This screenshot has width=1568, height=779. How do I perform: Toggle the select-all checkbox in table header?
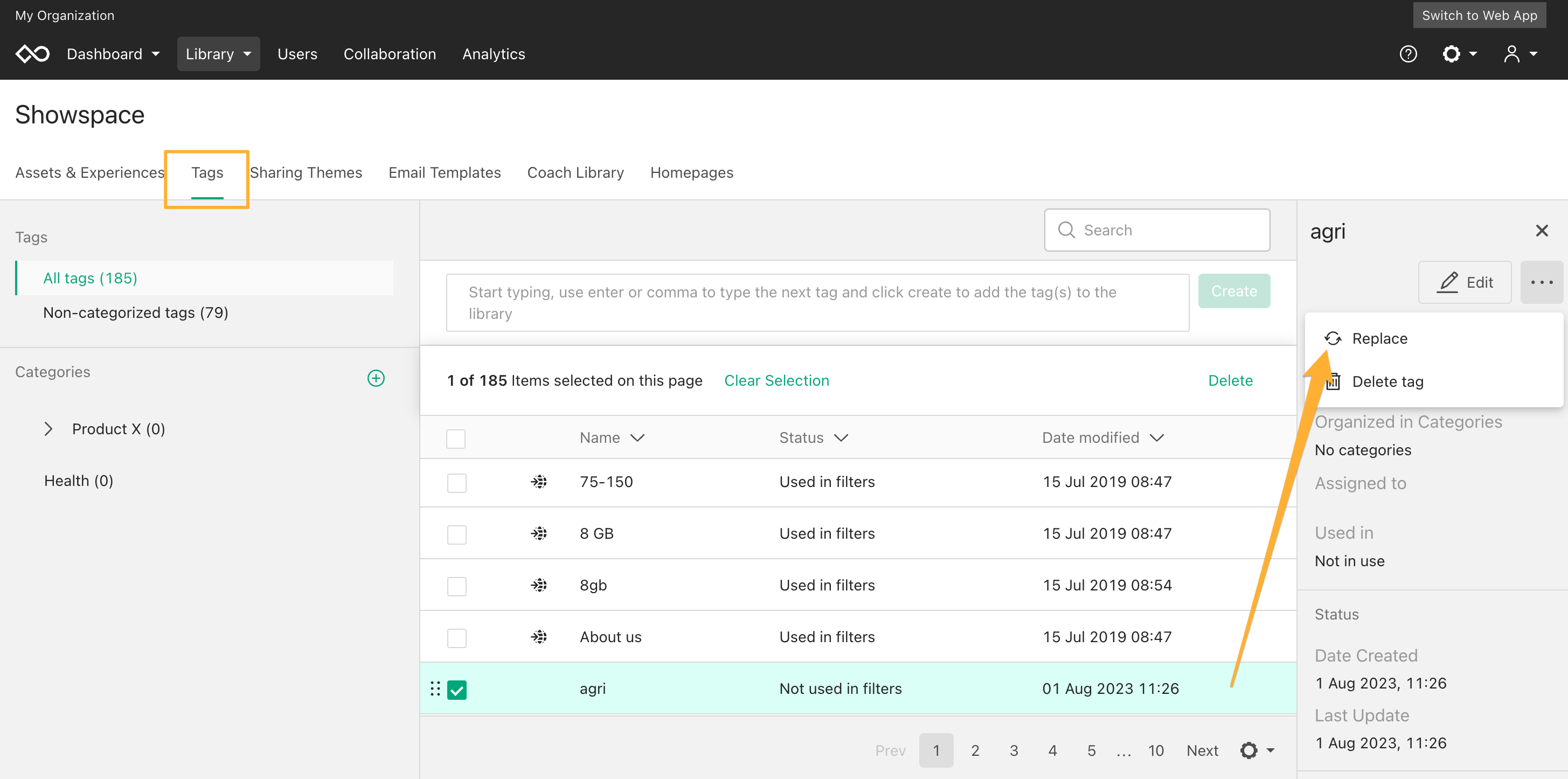tap(456, 439)
